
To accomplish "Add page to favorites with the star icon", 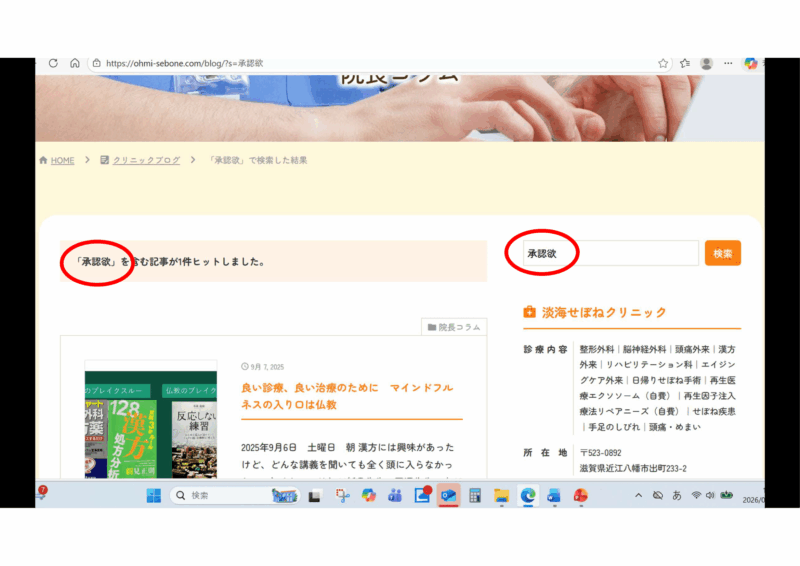I will [663, 63].
